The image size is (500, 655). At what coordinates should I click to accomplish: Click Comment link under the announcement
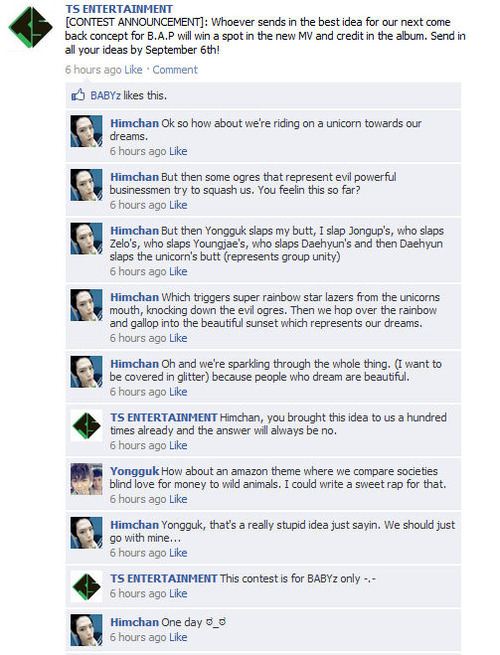point(175,70)
